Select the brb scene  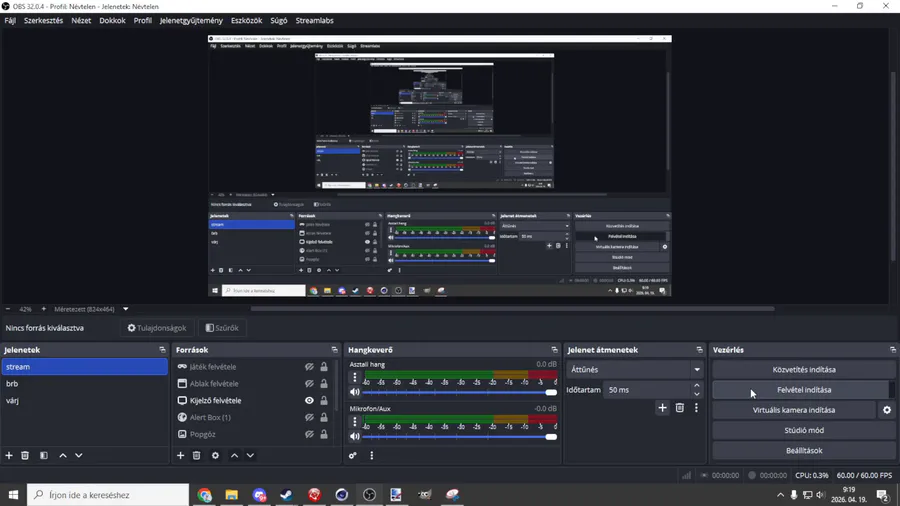(84, 383)
